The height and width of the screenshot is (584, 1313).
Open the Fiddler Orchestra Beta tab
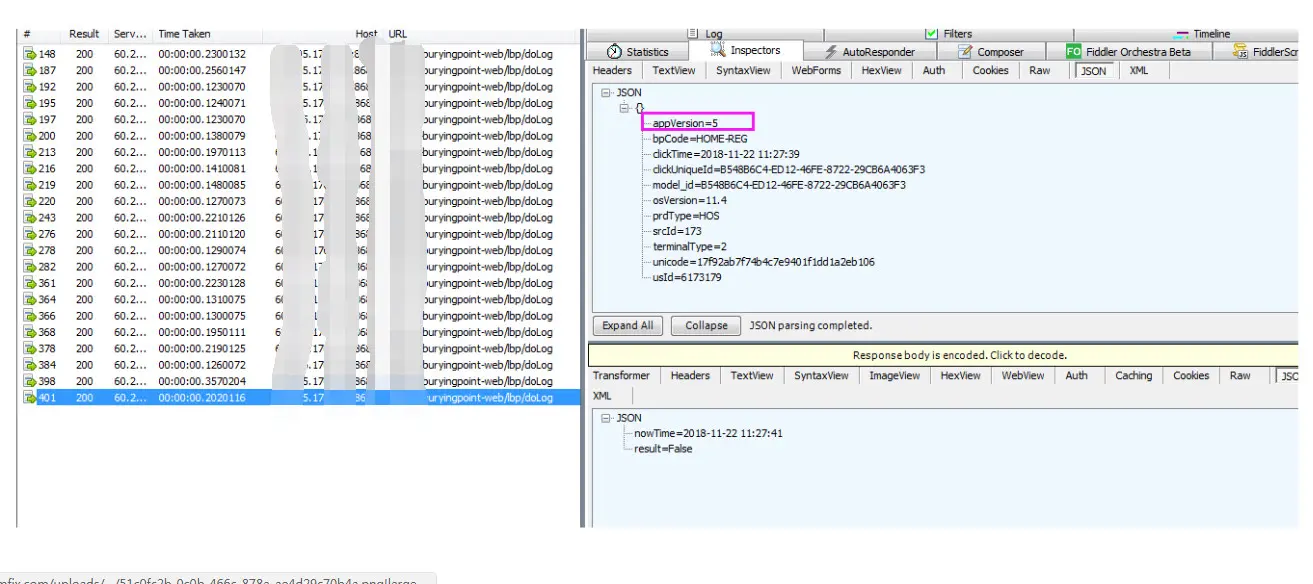[1129, 52]
